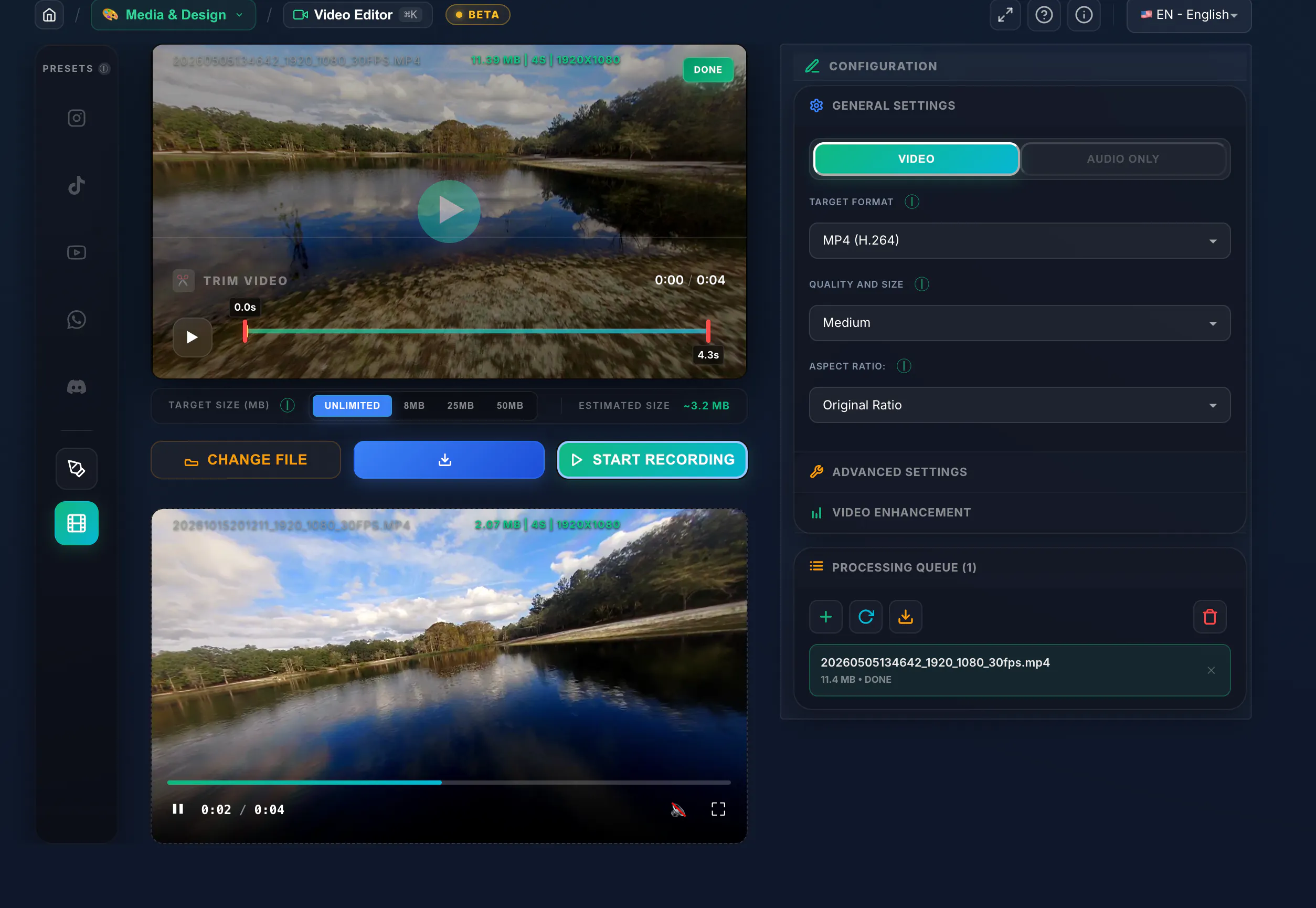Open the Instagram preset
The image size is (1316, 908).
(x=76, y=118)
